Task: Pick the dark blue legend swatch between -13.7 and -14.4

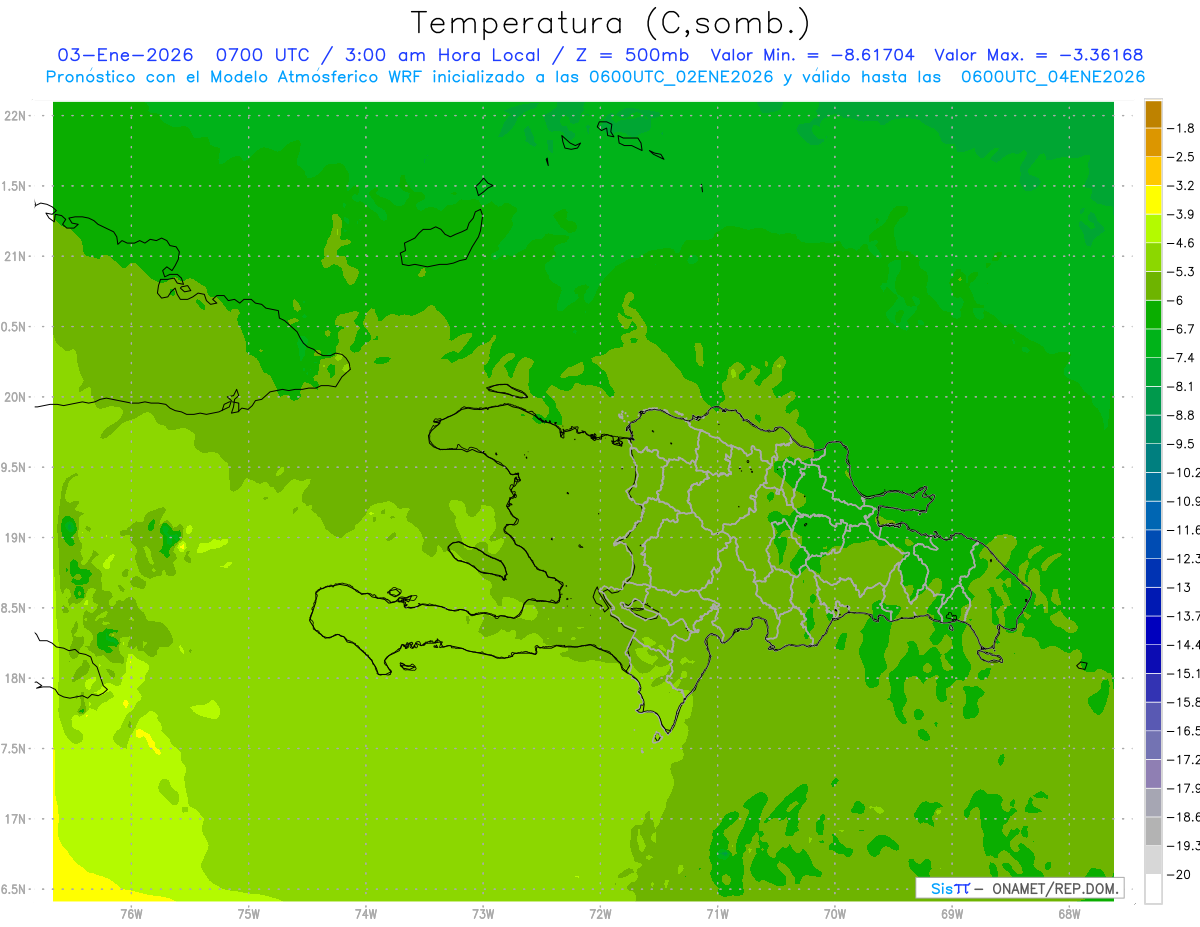Action: point(1153,631)
